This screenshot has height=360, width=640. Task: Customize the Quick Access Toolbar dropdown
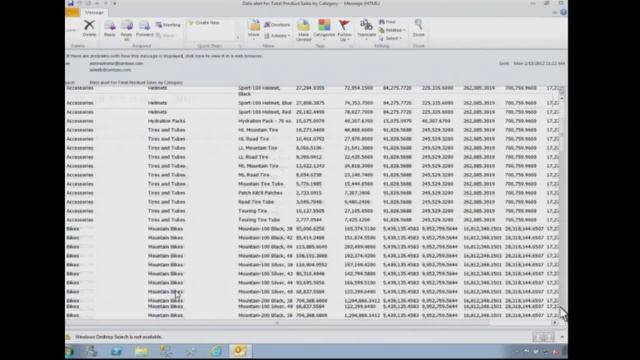[115, 3]
